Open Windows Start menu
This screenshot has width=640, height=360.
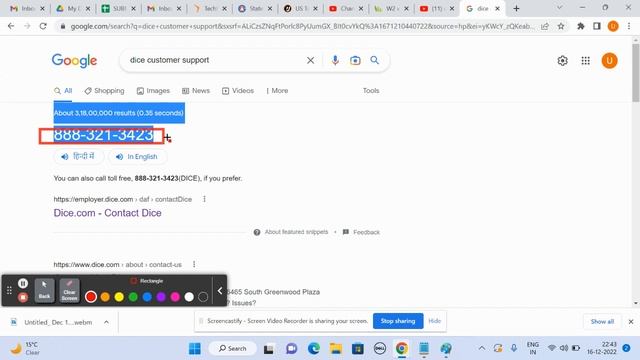[x=195, y=349]
